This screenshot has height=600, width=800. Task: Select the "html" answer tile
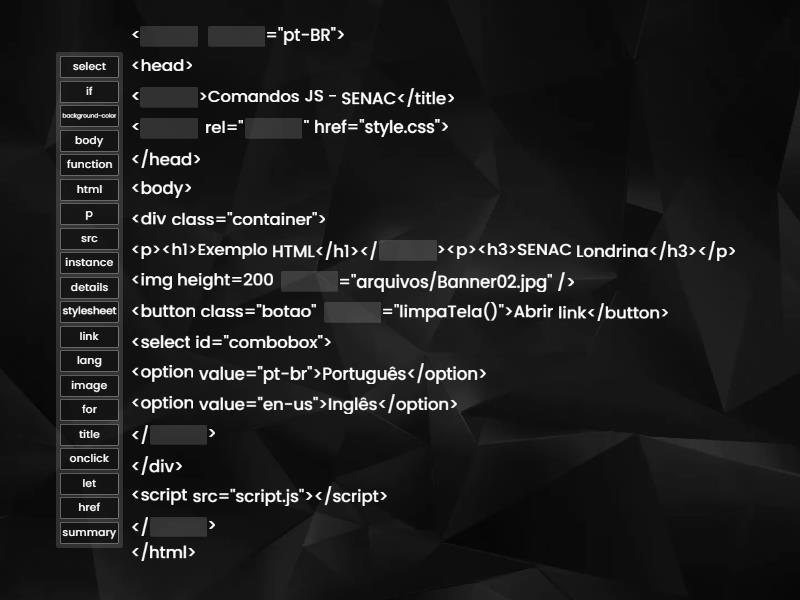point(88,189)
